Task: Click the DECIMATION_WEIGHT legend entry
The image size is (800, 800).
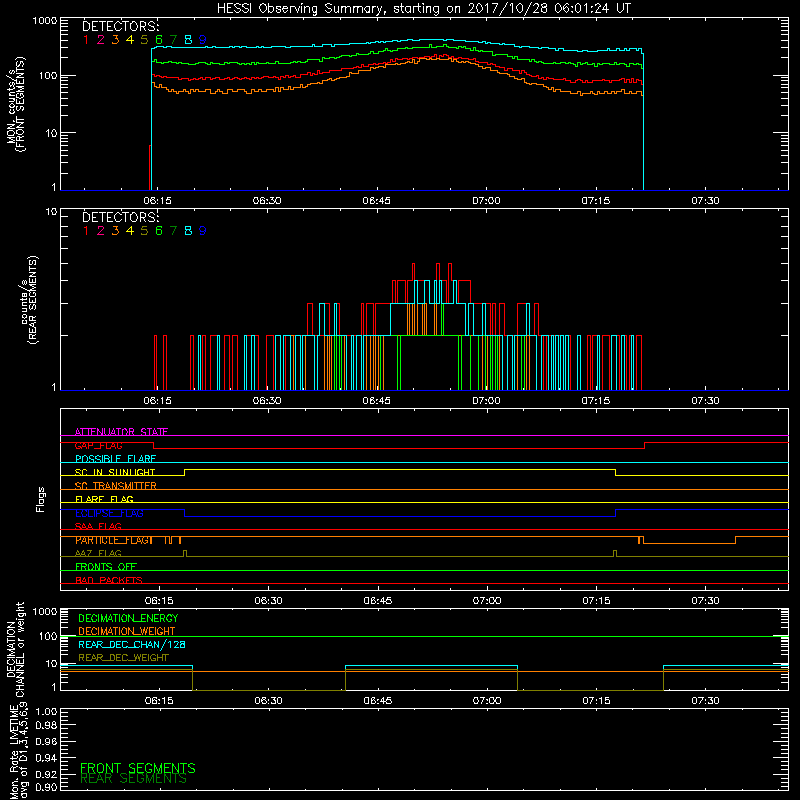Action: point(127,631)
